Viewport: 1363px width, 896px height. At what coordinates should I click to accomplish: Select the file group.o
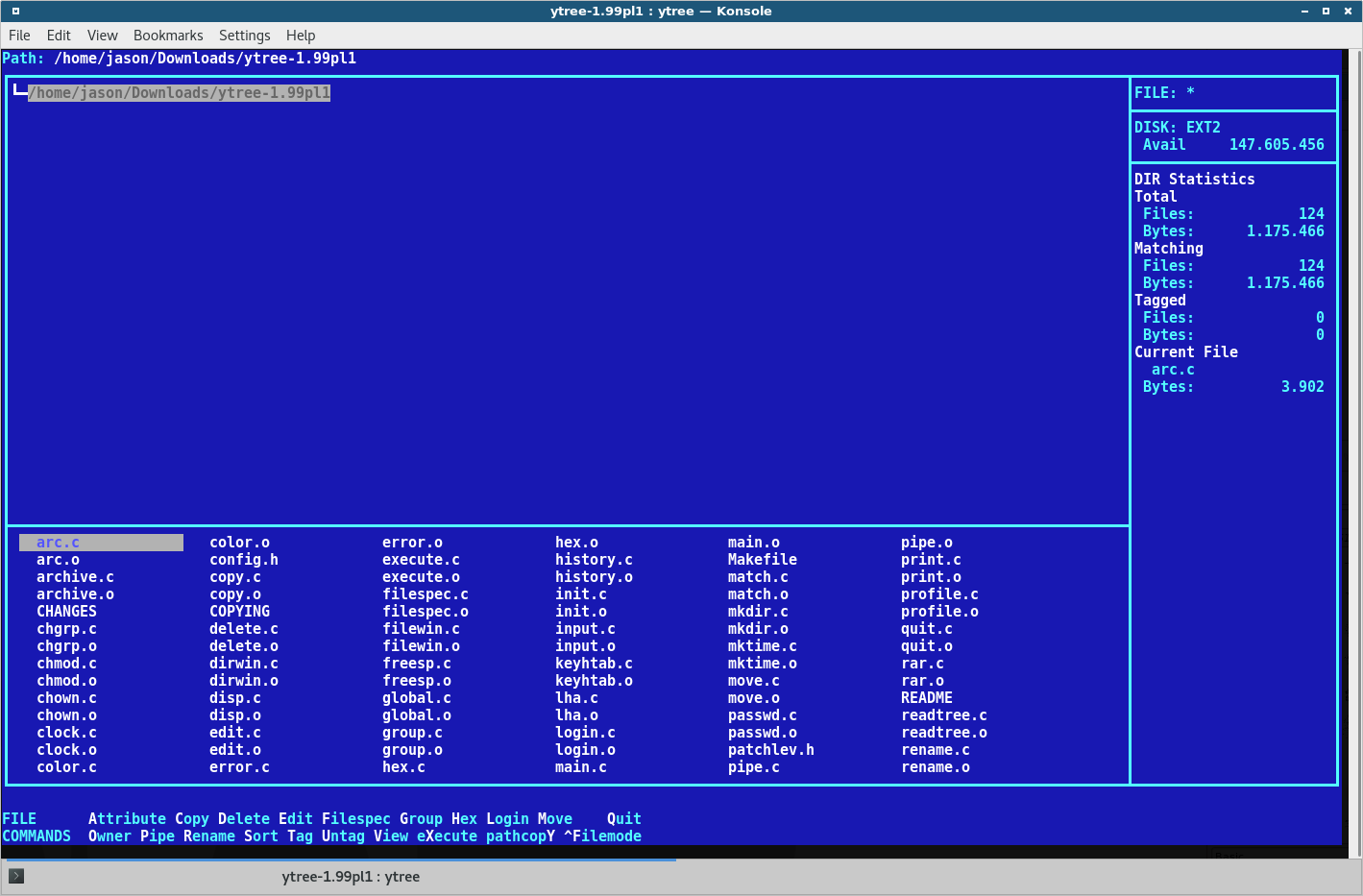click(x=413, y=750)
